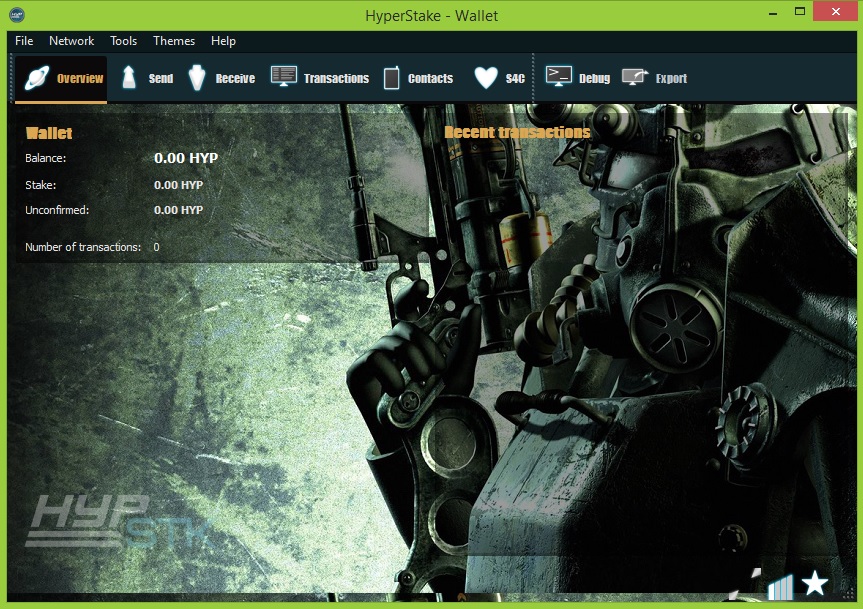
Task: Click the 'Recent transactions' heading
Action: pyautogui.click(x=517, y=132)
